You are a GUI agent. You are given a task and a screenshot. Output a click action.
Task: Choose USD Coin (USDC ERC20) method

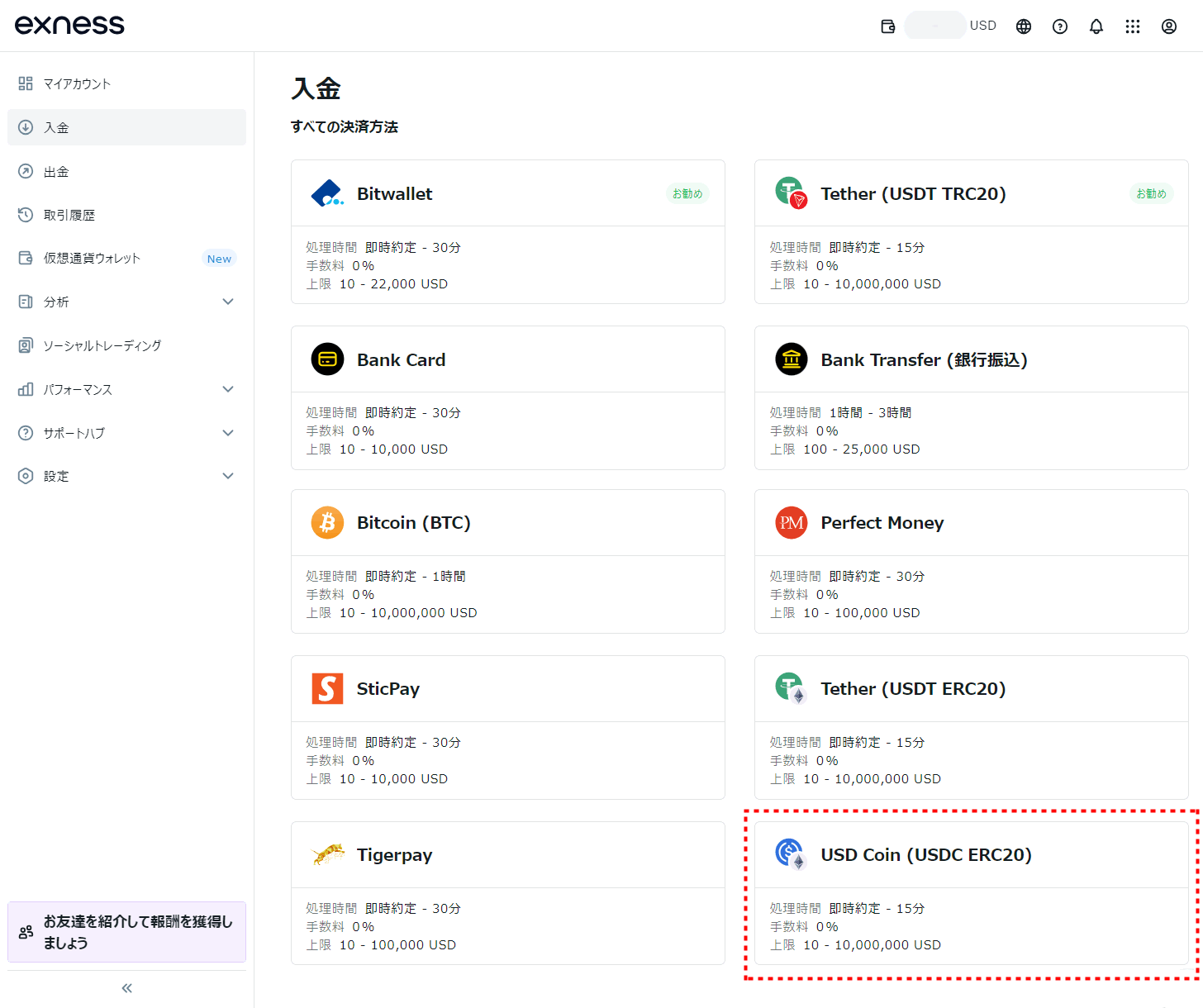tap(972, 893)
